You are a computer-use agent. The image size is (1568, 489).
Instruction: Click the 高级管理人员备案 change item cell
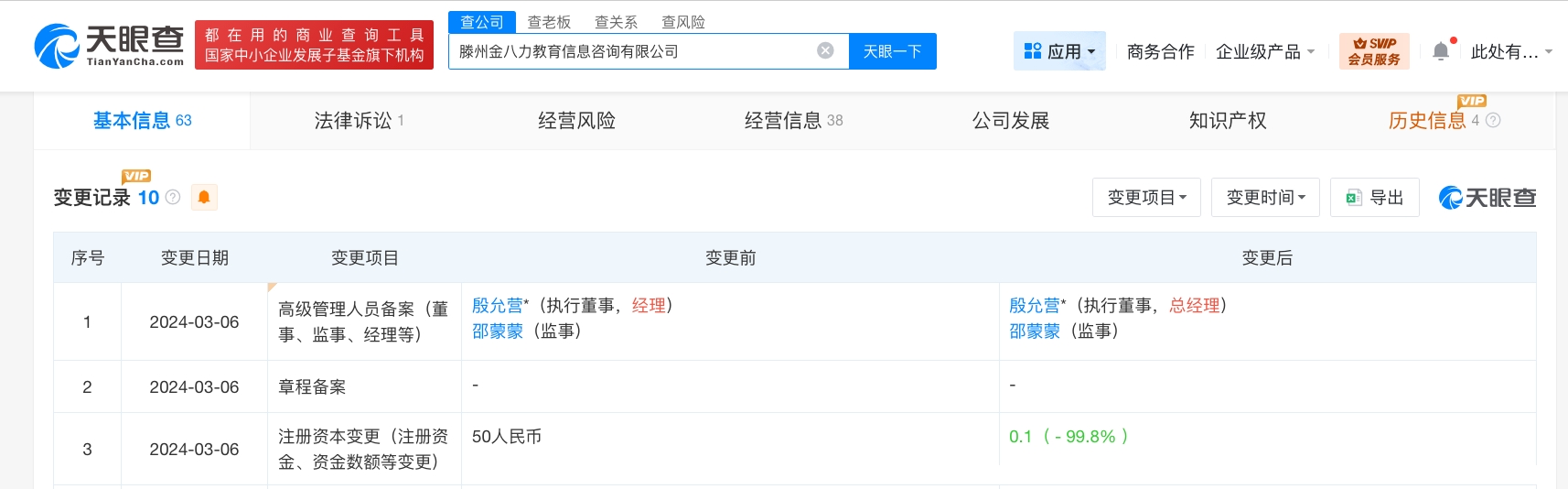(363, 321)
